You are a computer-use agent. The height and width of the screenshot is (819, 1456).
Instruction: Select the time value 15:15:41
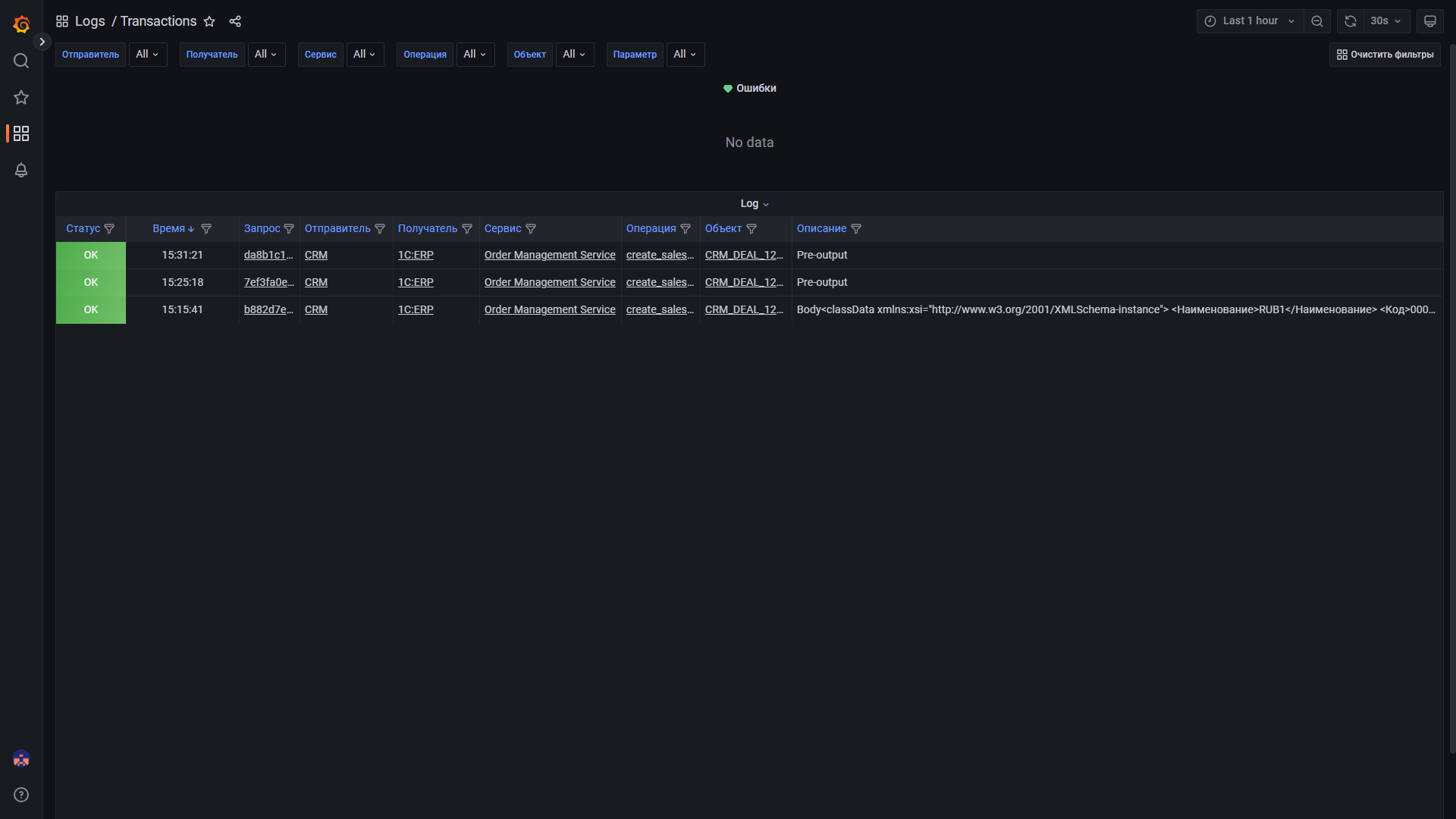[182, 309]
